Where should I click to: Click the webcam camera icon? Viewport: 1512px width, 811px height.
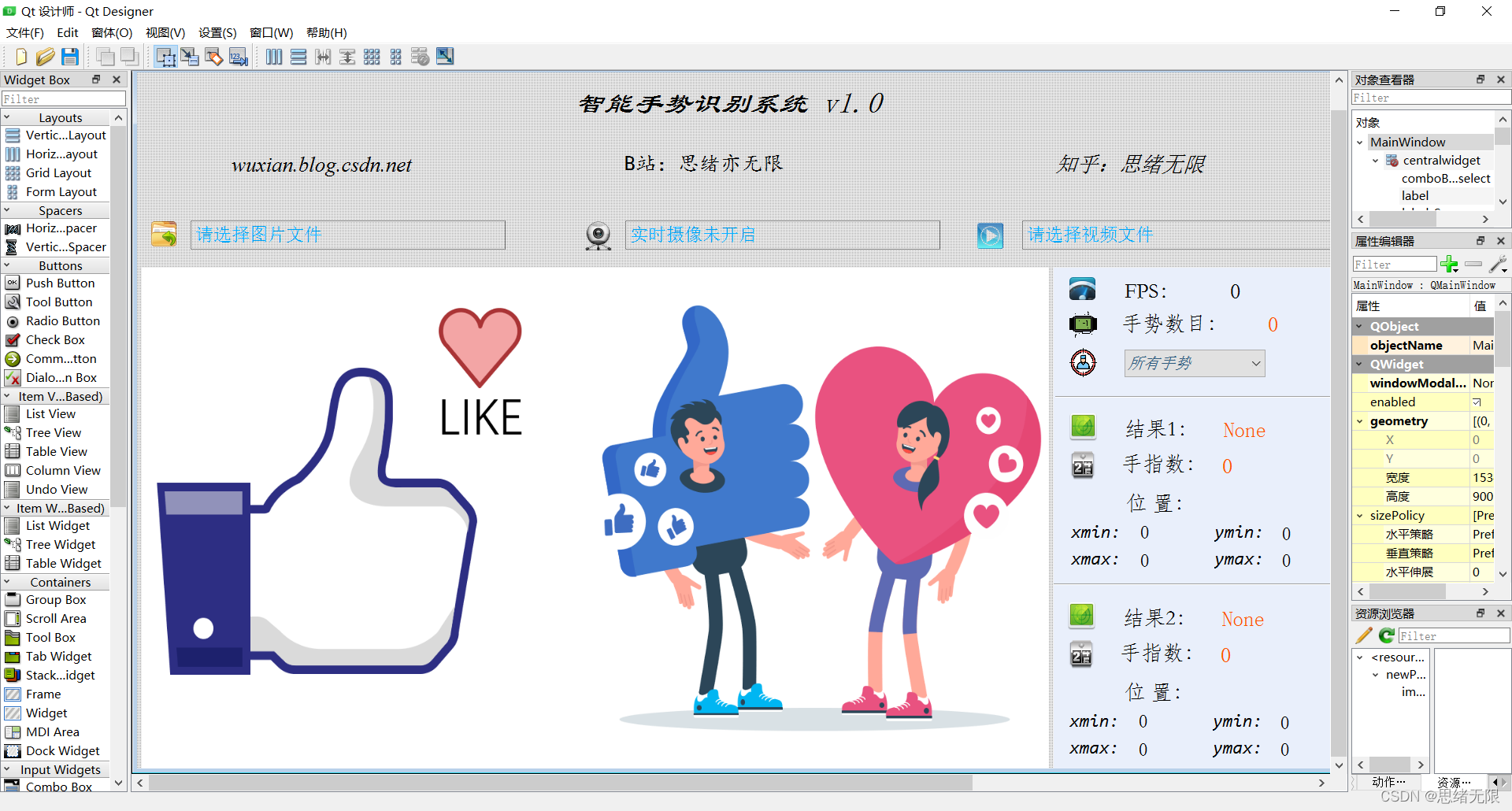point(598,235)
